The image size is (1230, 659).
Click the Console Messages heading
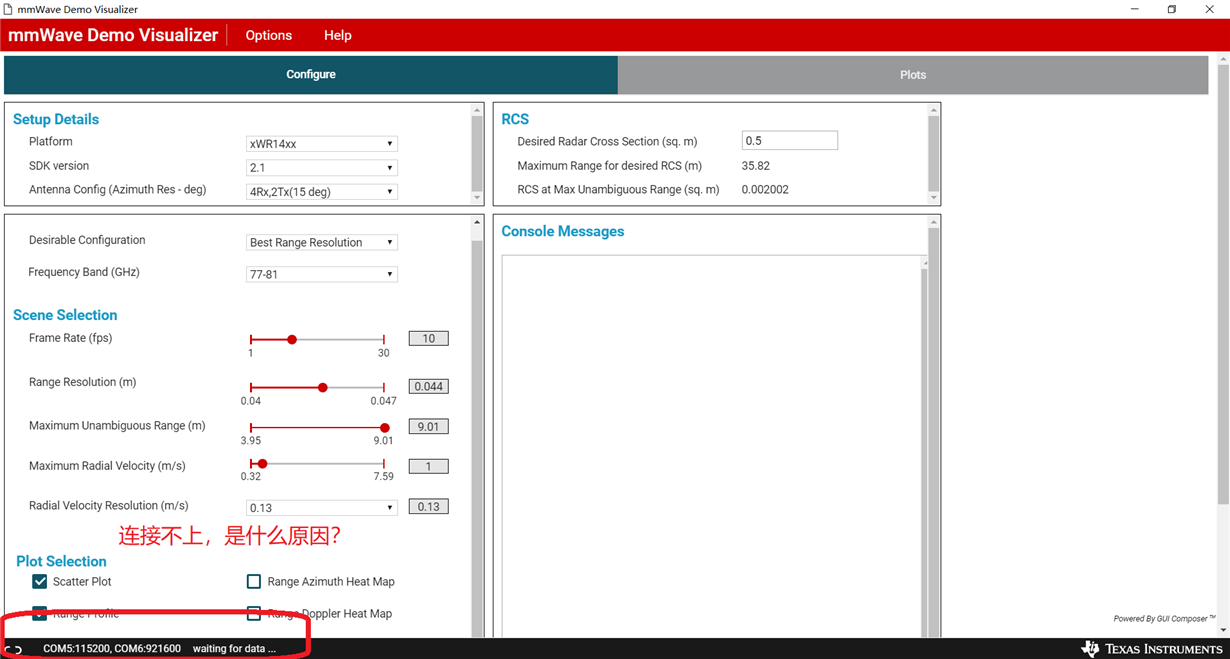point(563,231)
